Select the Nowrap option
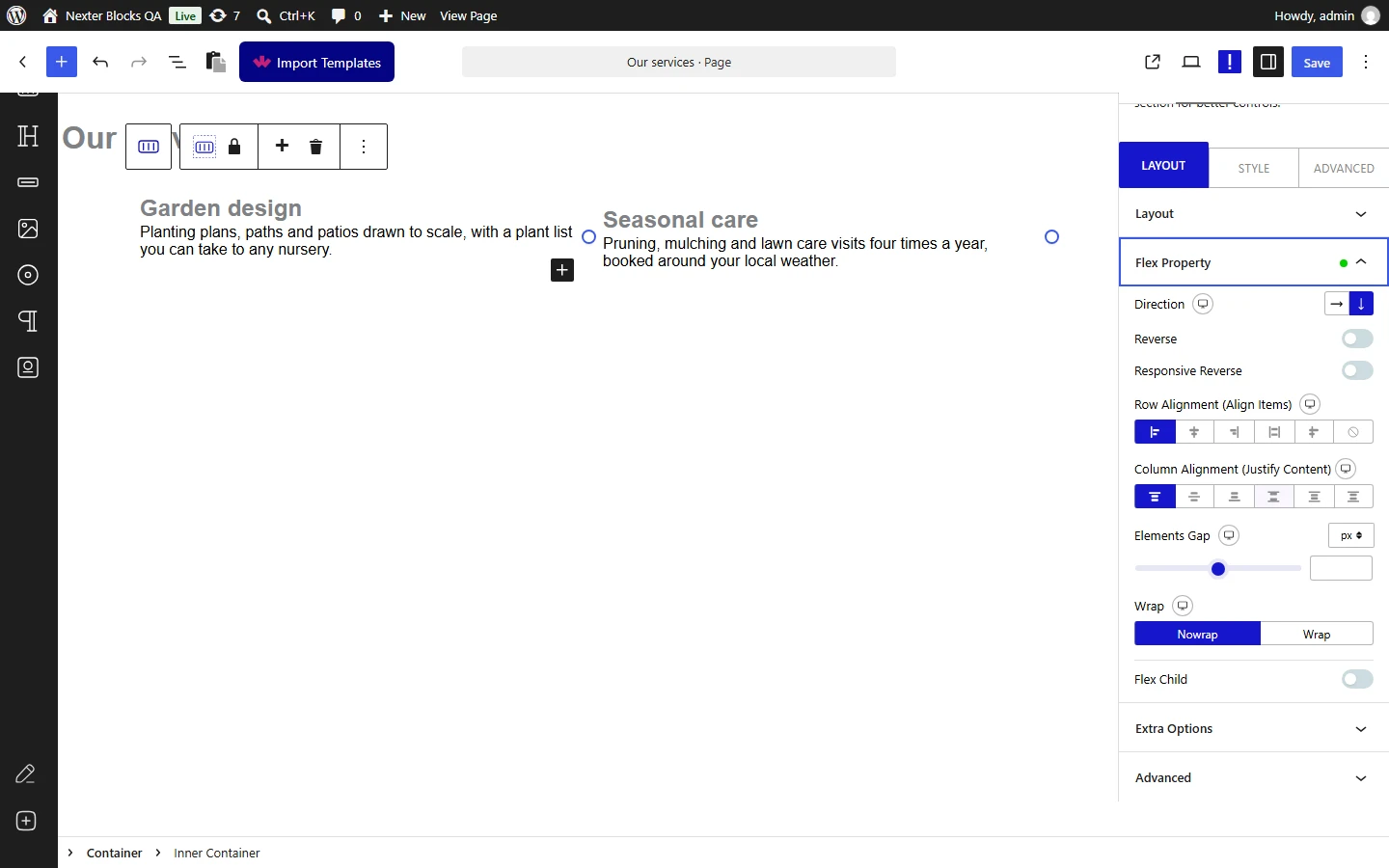 1197,634
